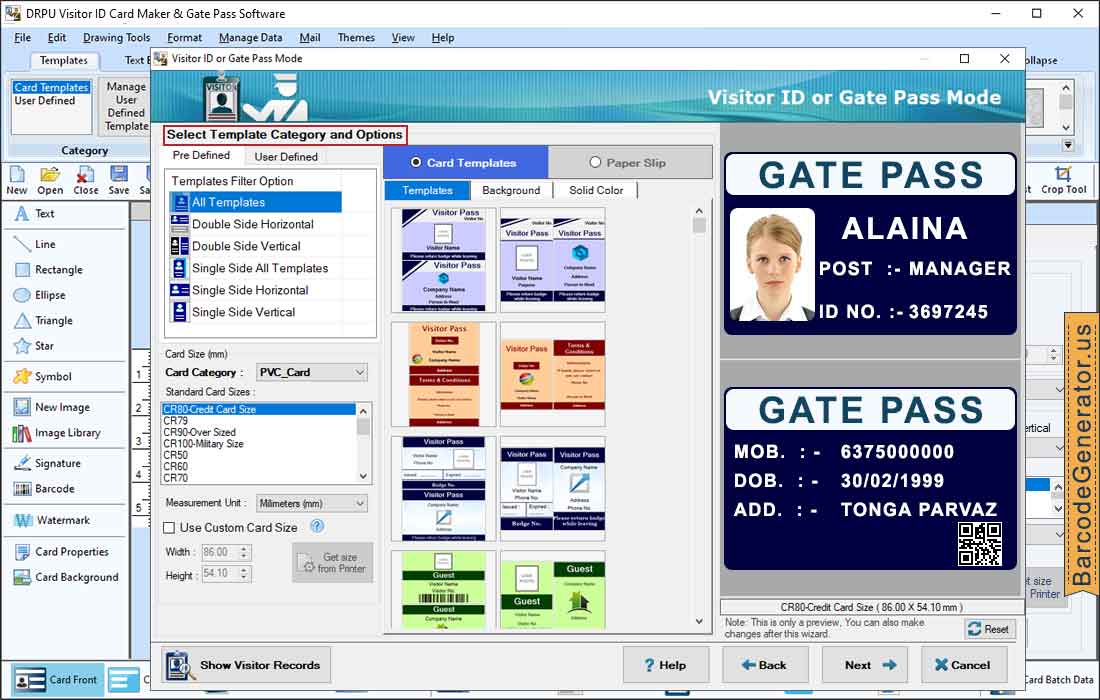1100x700 pixels.
Task: Click the Width spinner arrows
Action: tap(244, 553)
